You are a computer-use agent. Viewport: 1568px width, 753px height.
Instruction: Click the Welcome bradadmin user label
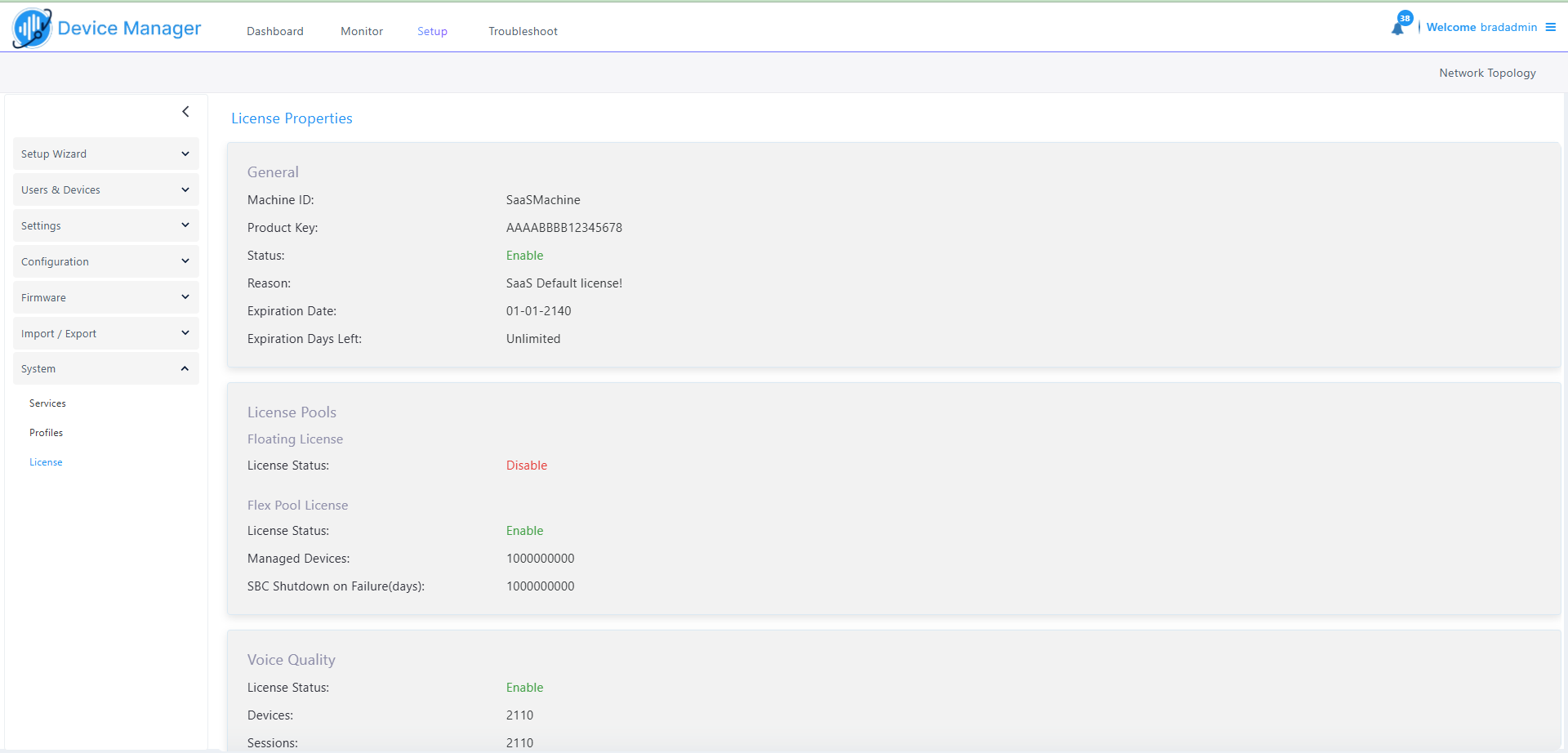click(x=1481, y=27)
